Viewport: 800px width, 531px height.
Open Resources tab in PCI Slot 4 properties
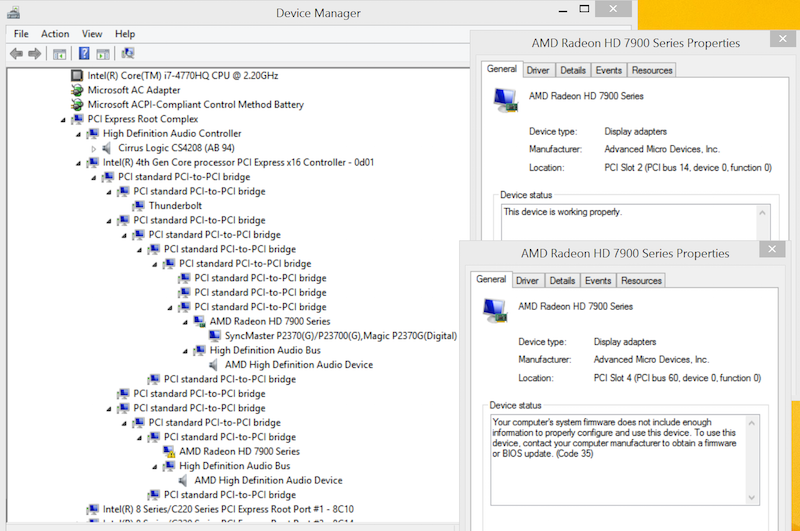(x=641, y=281)
